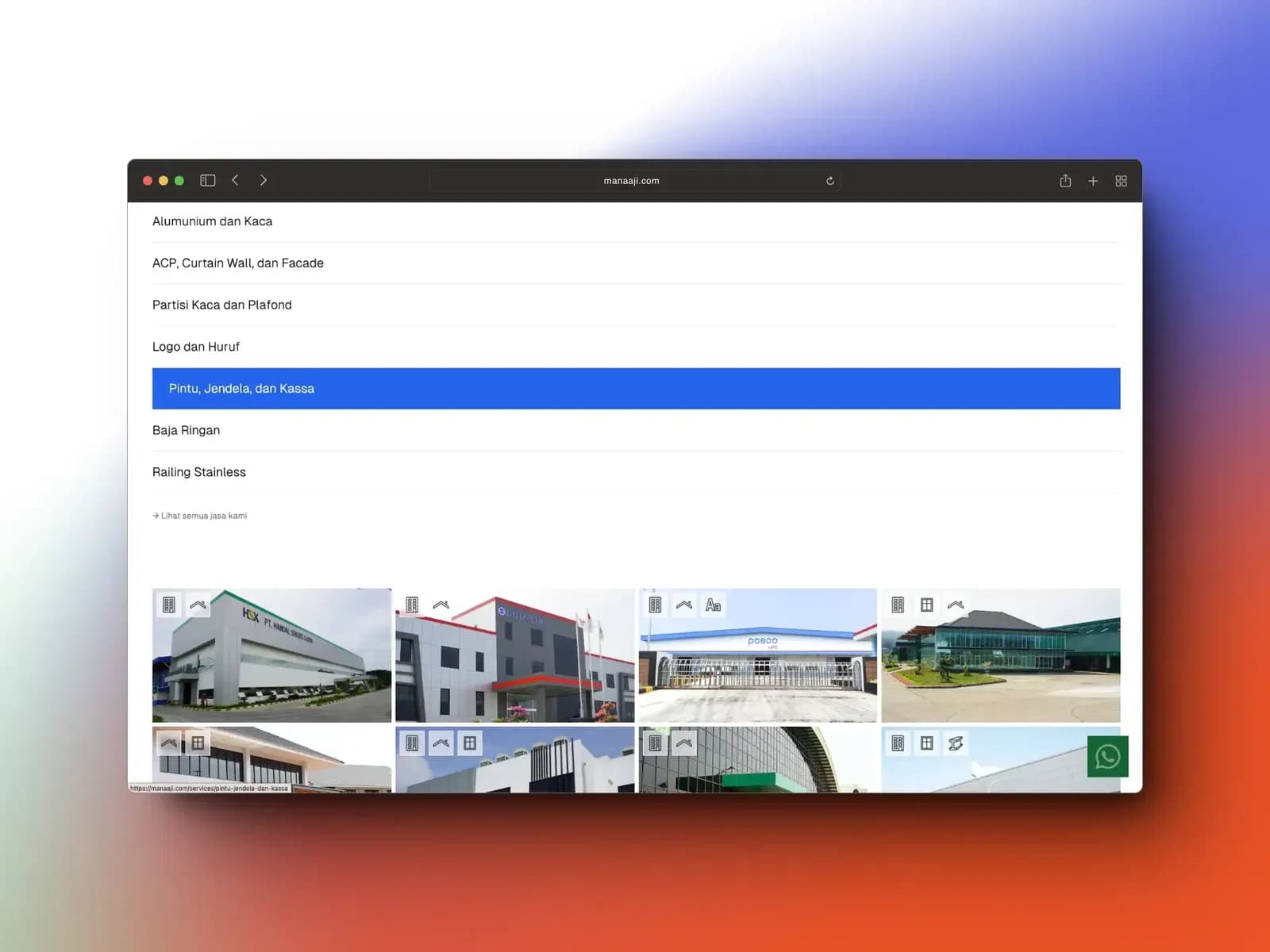Open a new browser tab

(1093, 181)
